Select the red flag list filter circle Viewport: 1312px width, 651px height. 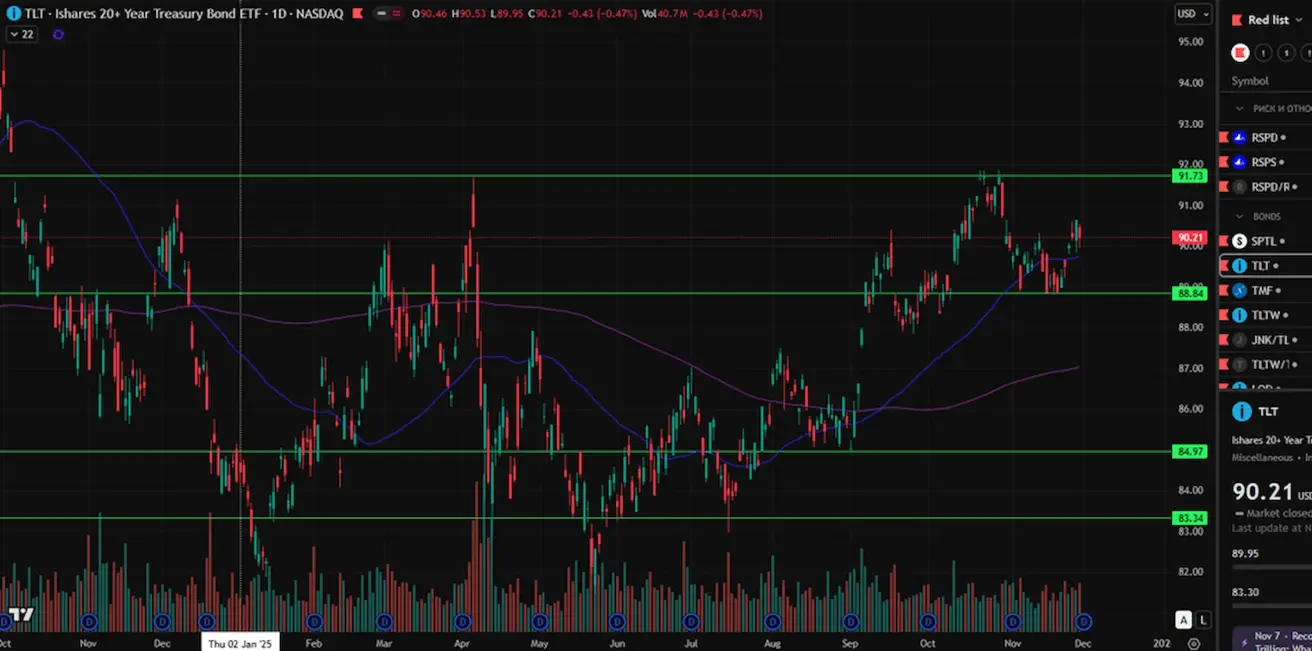click(1240, 52)
